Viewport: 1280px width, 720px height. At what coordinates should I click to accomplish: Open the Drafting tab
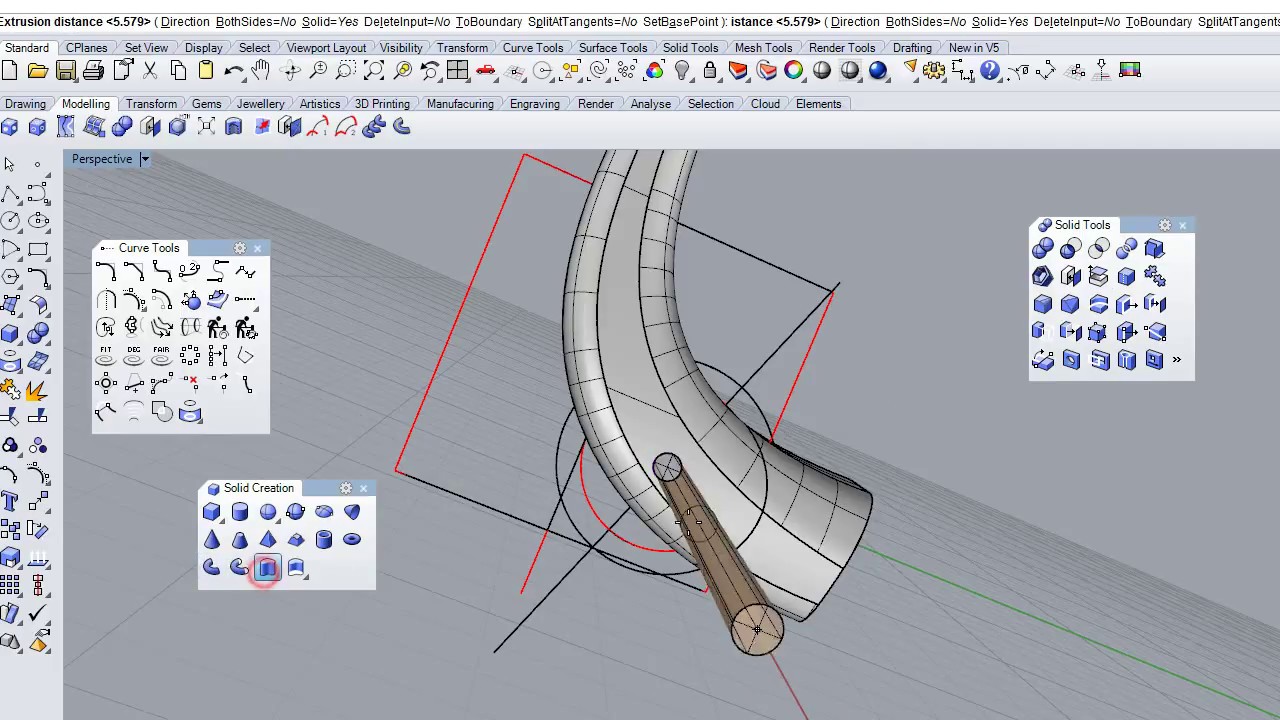click(912, 47)
